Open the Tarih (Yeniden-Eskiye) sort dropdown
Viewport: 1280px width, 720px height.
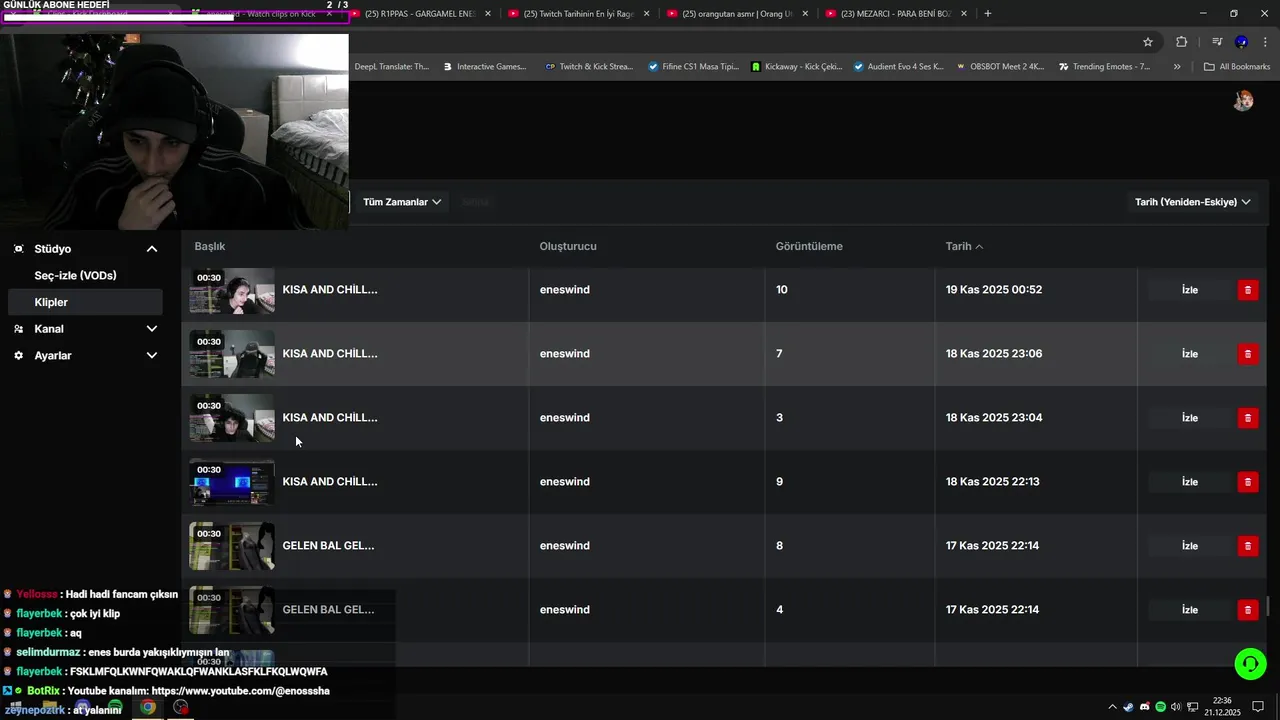point(1192,202)
